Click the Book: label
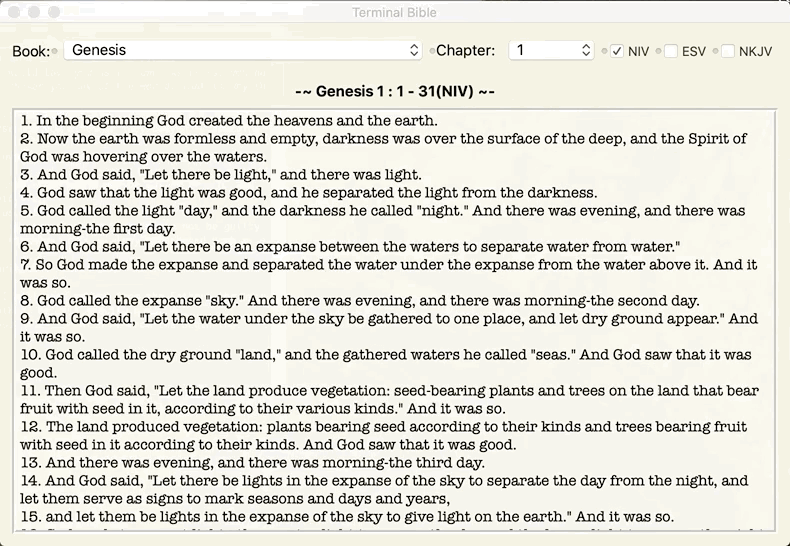Viewport: 790px width, 546px height. [x=30, y=51]
